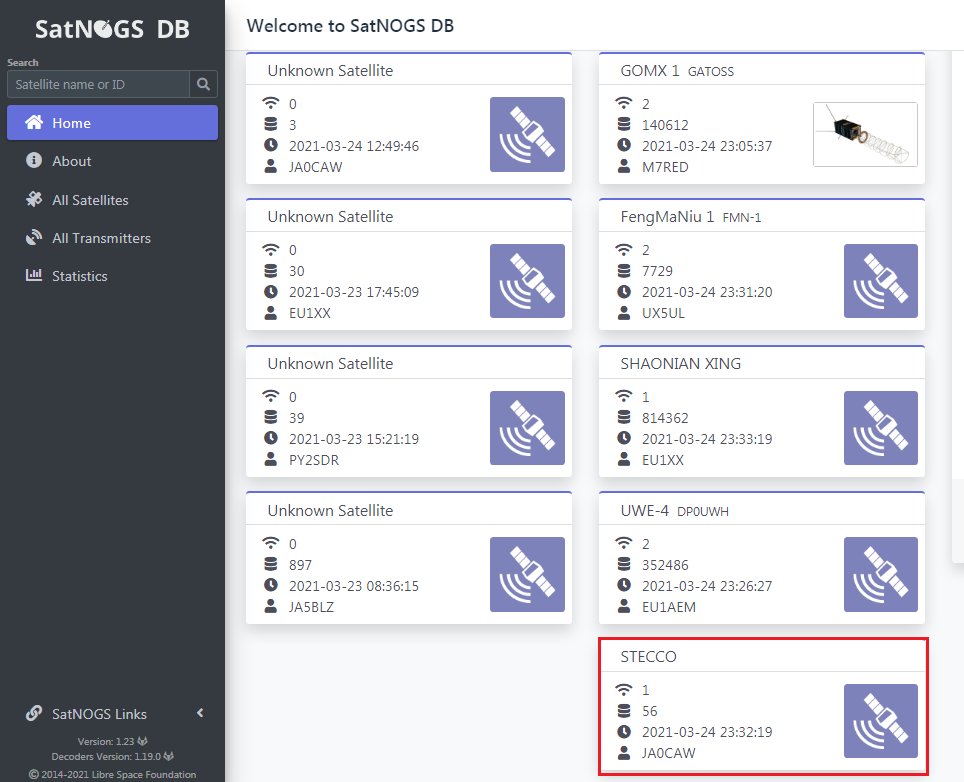Open Version 1.23 GitLab icon link
This screenshot has width=964, height=782.
[x=143, y=741]
